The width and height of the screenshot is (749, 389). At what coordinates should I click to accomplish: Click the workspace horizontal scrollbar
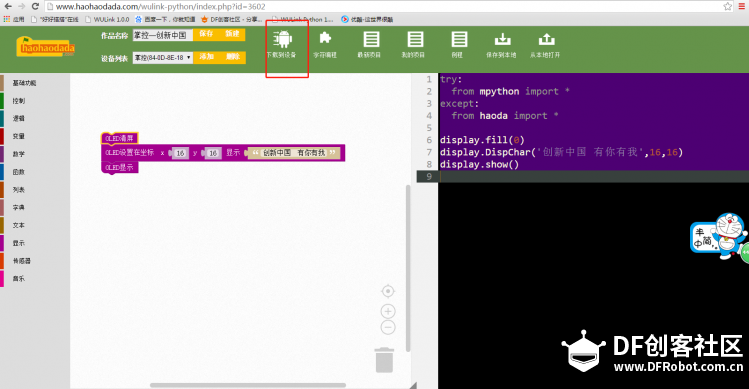click(x=248, y=385)
